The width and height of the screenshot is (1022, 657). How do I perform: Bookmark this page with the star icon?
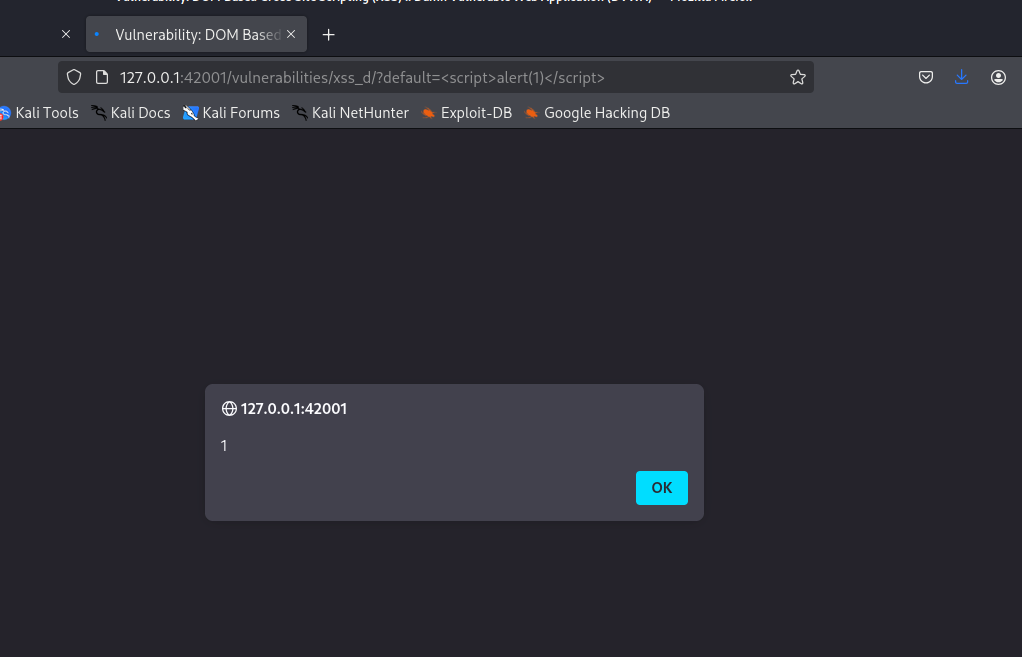tap(798, 78)
